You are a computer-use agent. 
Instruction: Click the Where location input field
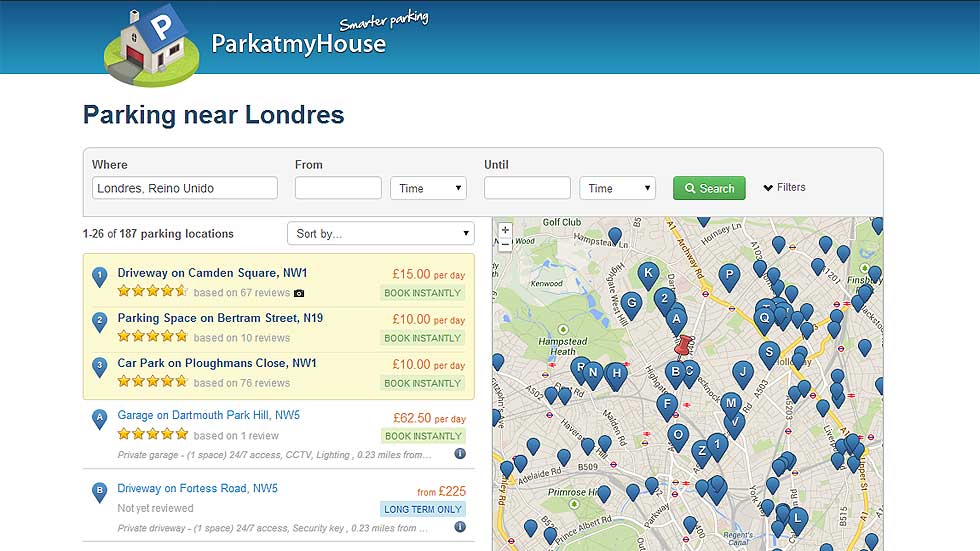[184, 188]
